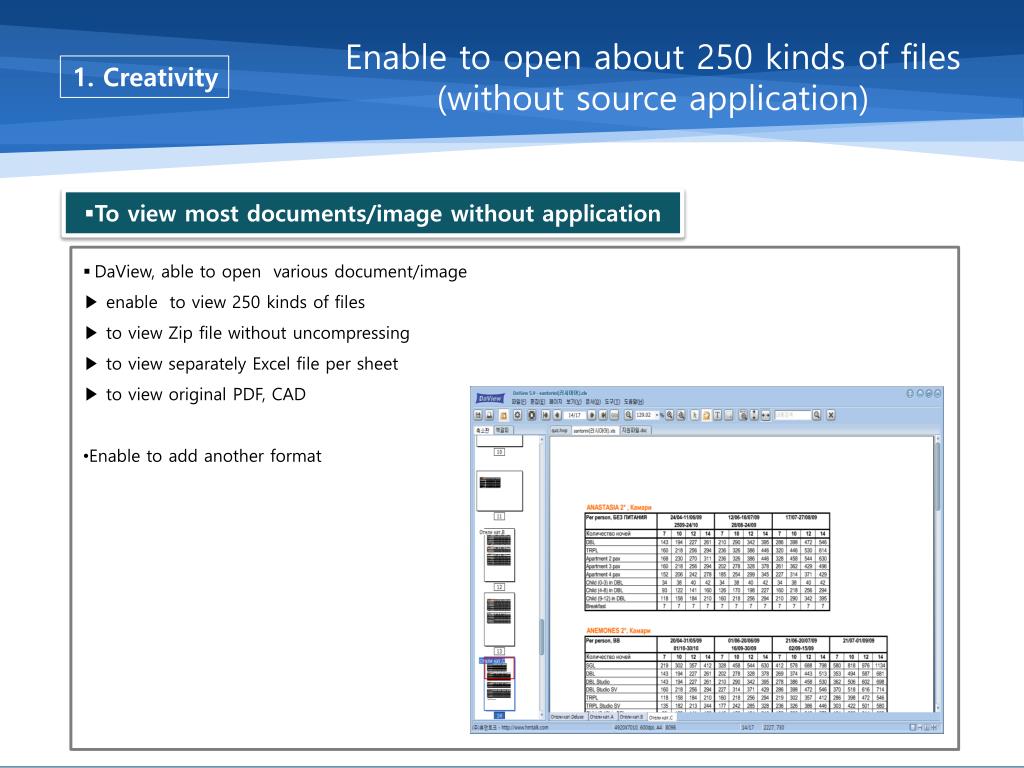Image resolution: width=1024 pixels, height=768 pixels.
Task: Click the dark ring icon in toolbar
Action: (x=532, y=415)
